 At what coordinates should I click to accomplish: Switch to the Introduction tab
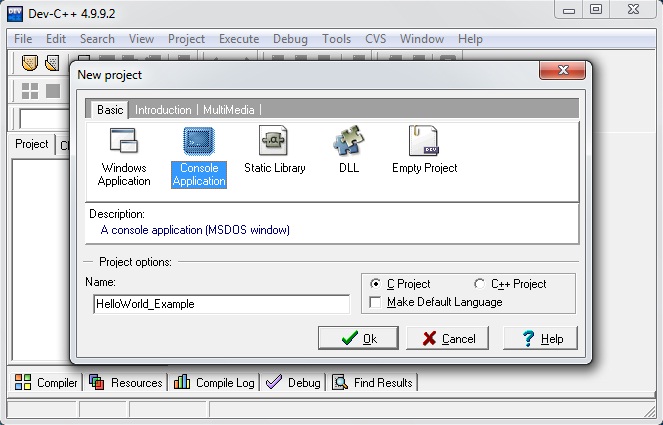(x=163, y=110)
